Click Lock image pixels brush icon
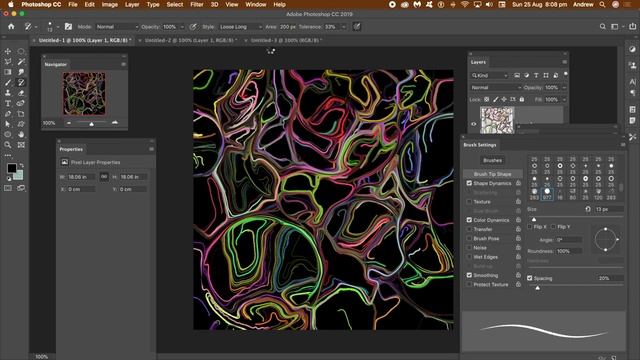640x360 pixels. (x=495, y=99)
